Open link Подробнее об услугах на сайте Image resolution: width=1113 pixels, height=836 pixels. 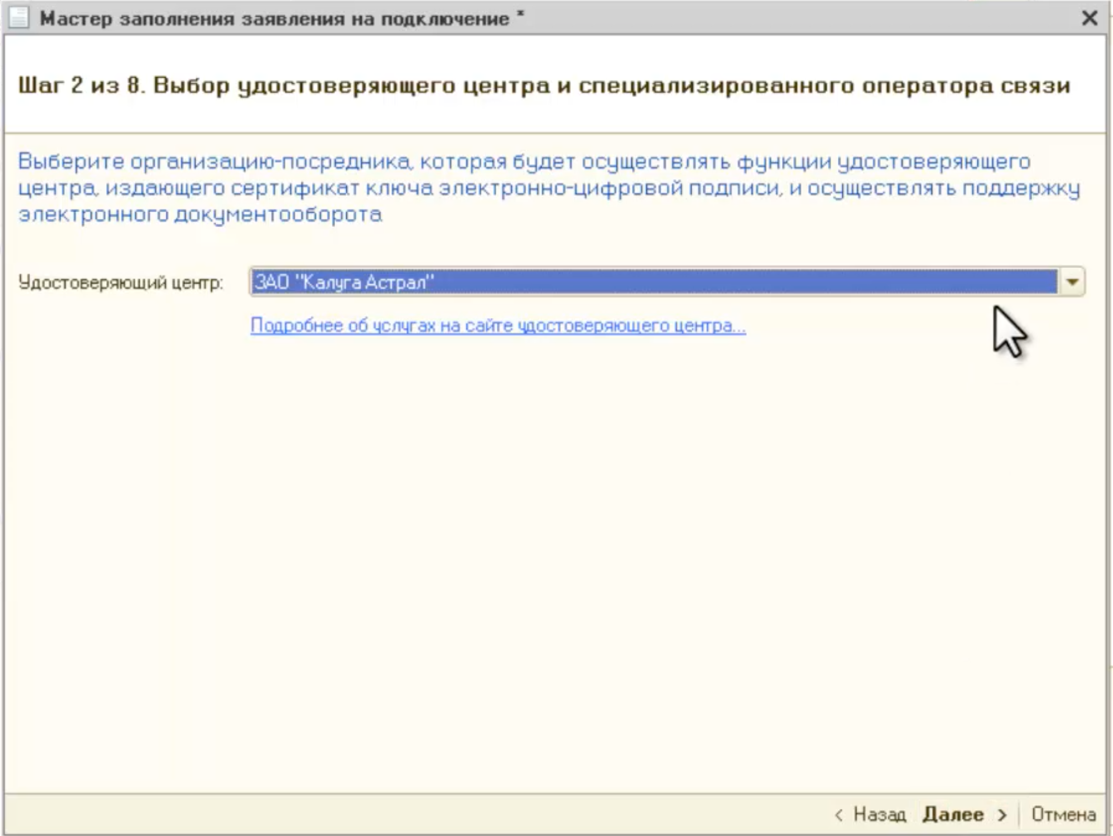498,326
